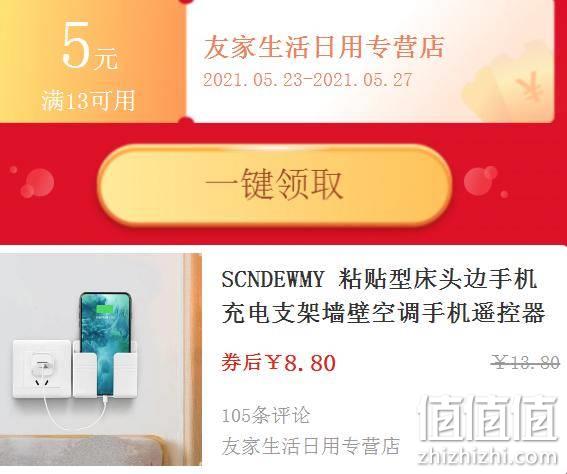
Task: Click the wall socket charger in product image
Action: pyautogui.click(x=42, y=369)
